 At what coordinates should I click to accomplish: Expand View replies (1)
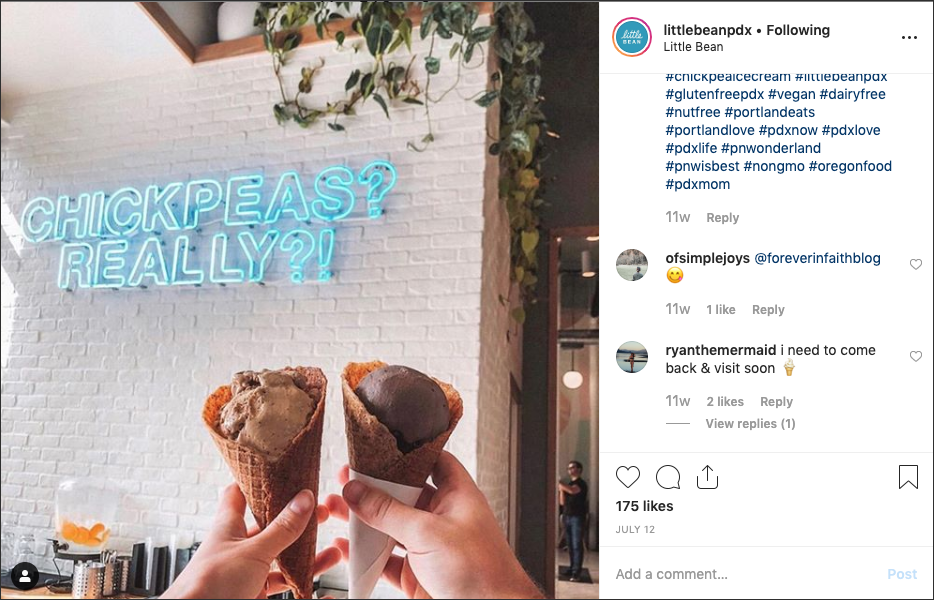[750, 424]
